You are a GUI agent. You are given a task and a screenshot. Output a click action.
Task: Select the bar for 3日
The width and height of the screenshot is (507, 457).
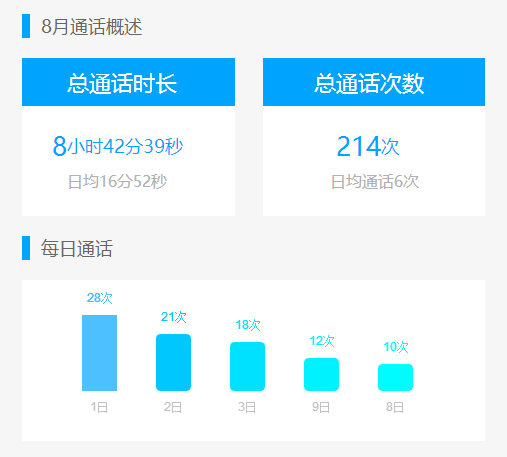point(247,366)
